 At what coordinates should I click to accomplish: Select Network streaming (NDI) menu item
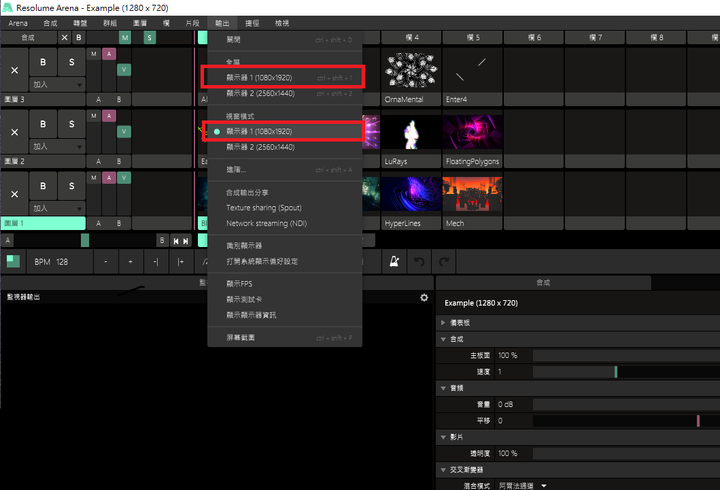(285, 223)
